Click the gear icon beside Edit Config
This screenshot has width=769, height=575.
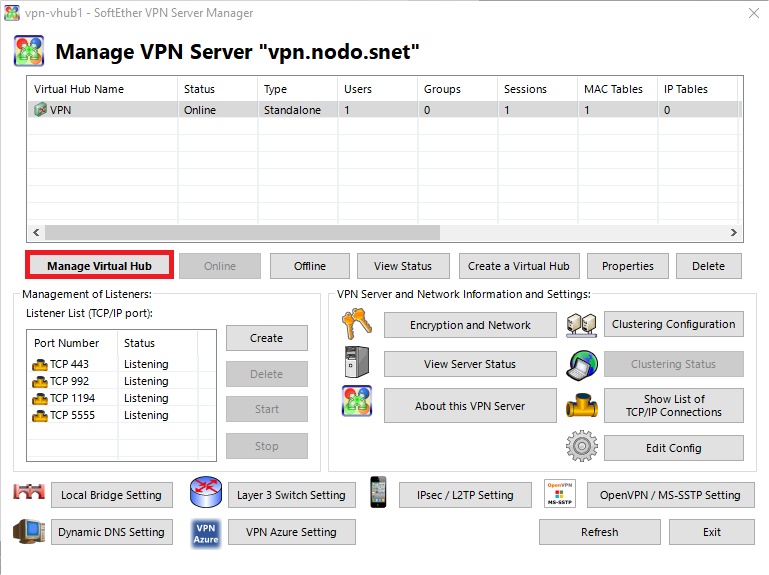(582, 446)
